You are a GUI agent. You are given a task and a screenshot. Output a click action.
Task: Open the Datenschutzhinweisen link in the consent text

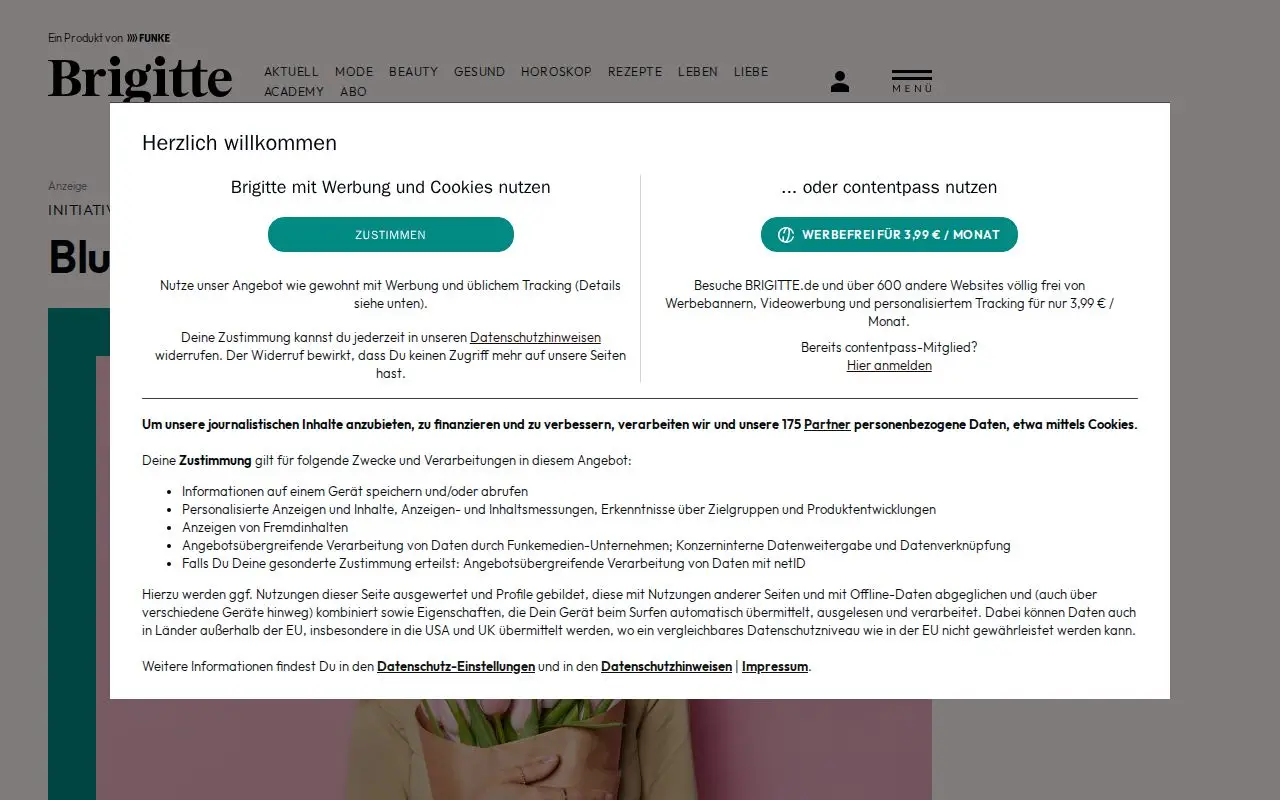point(535,338)
